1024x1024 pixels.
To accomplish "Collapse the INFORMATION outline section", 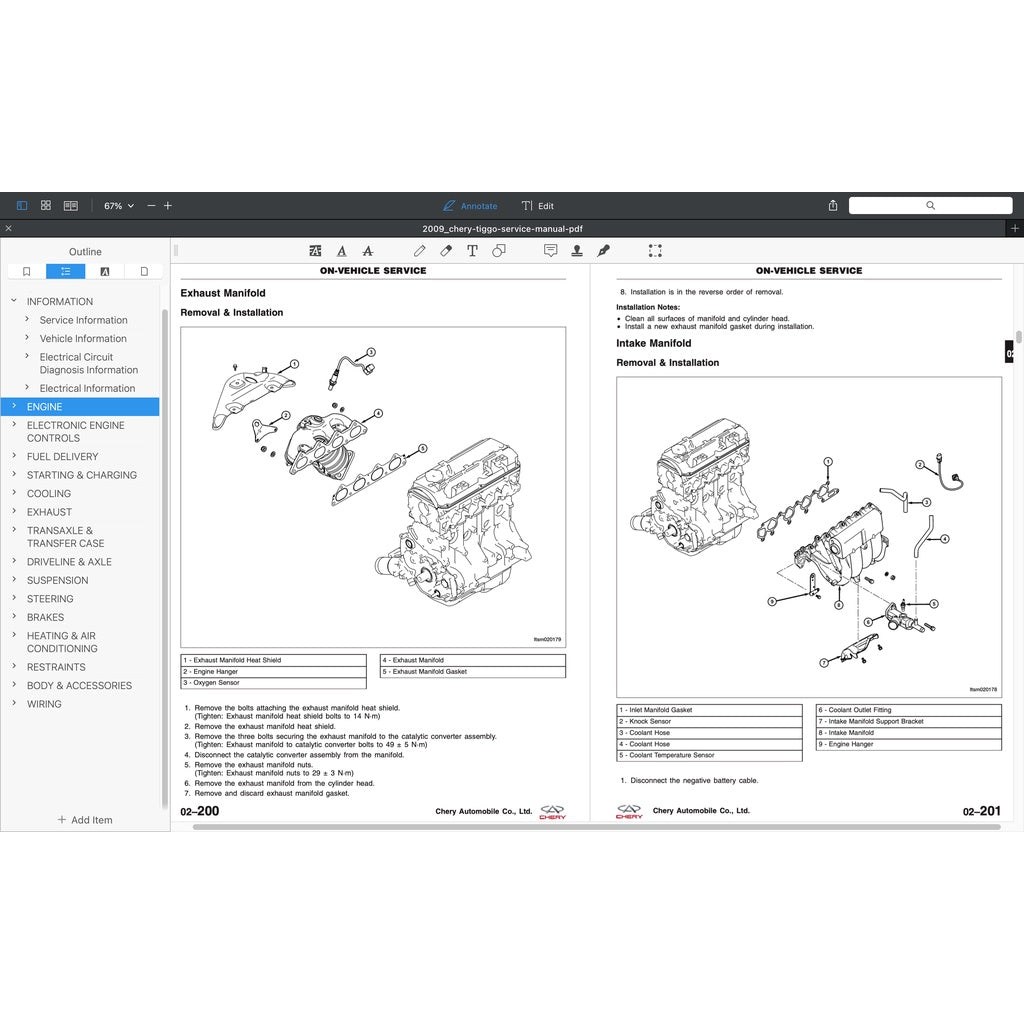I will pos(12,301).
